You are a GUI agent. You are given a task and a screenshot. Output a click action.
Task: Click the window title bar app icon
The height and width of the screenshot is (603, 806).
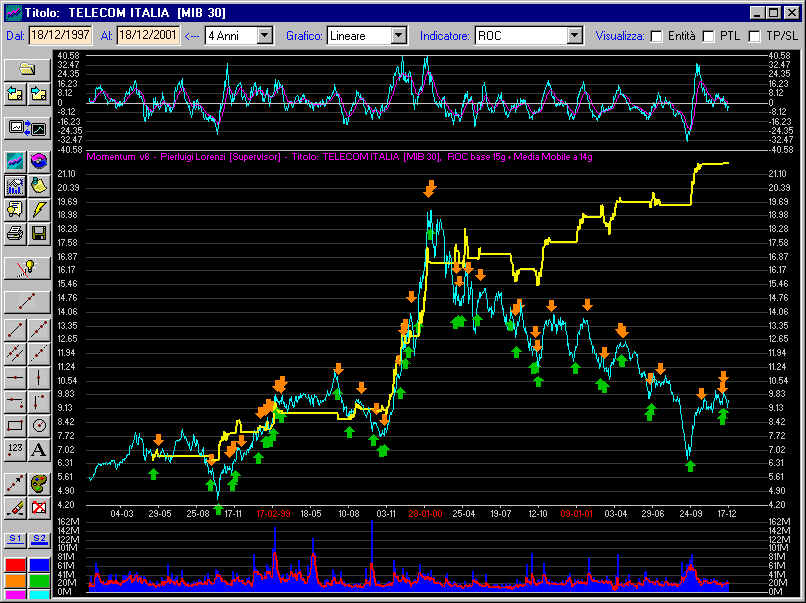point(14,13)
